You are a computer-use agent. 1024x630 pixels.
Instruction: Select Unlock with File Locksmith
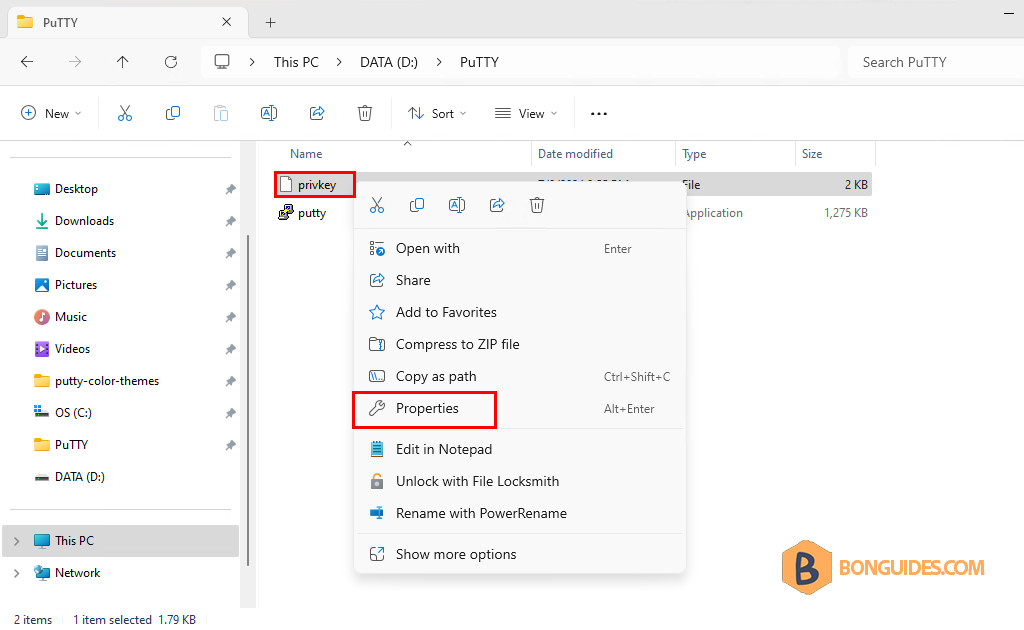point(520,482)
